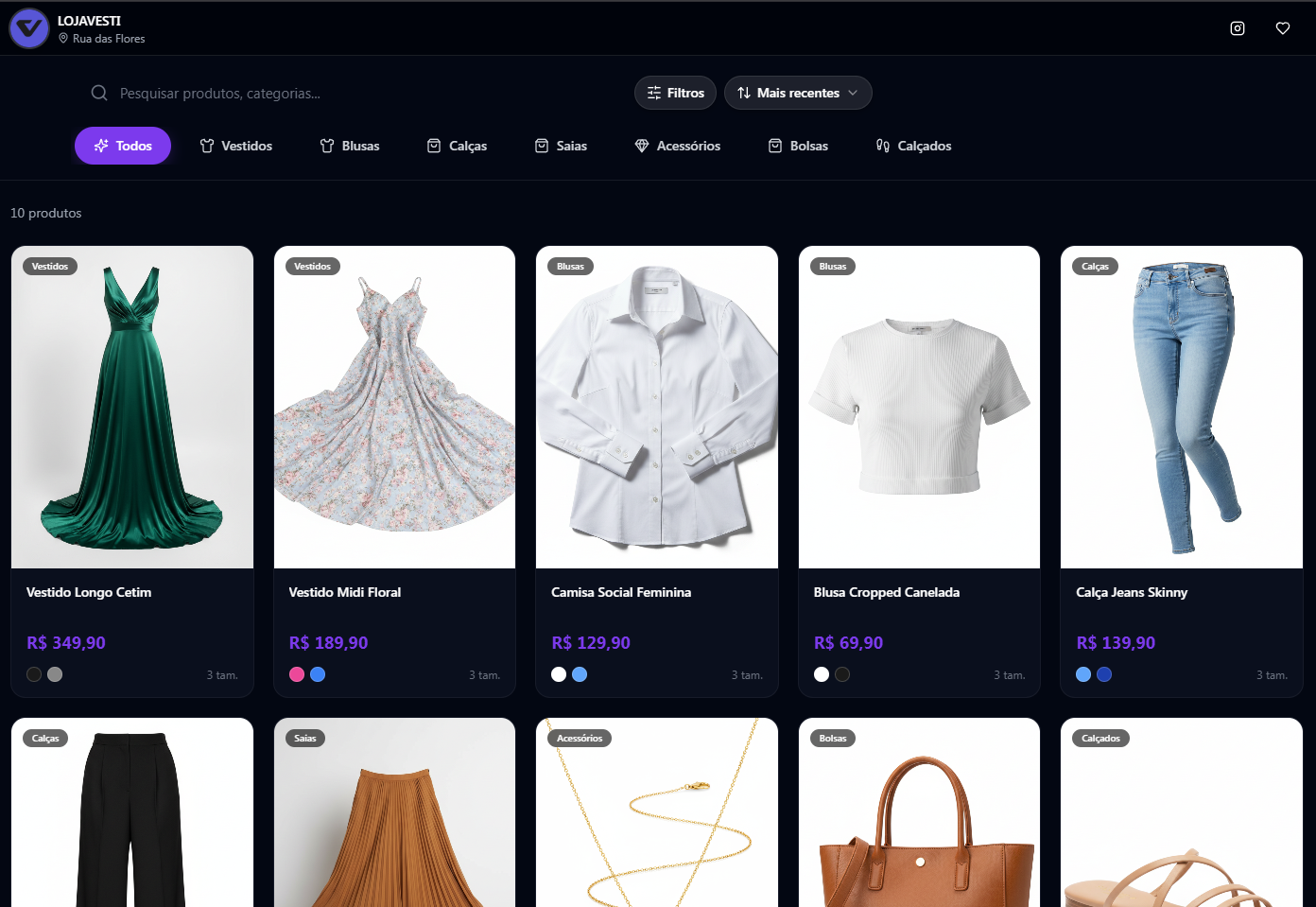Click the Blusas shirt icon
Image resolution: width=1316 pixels, height=907 pixels.
click(324, 146)
